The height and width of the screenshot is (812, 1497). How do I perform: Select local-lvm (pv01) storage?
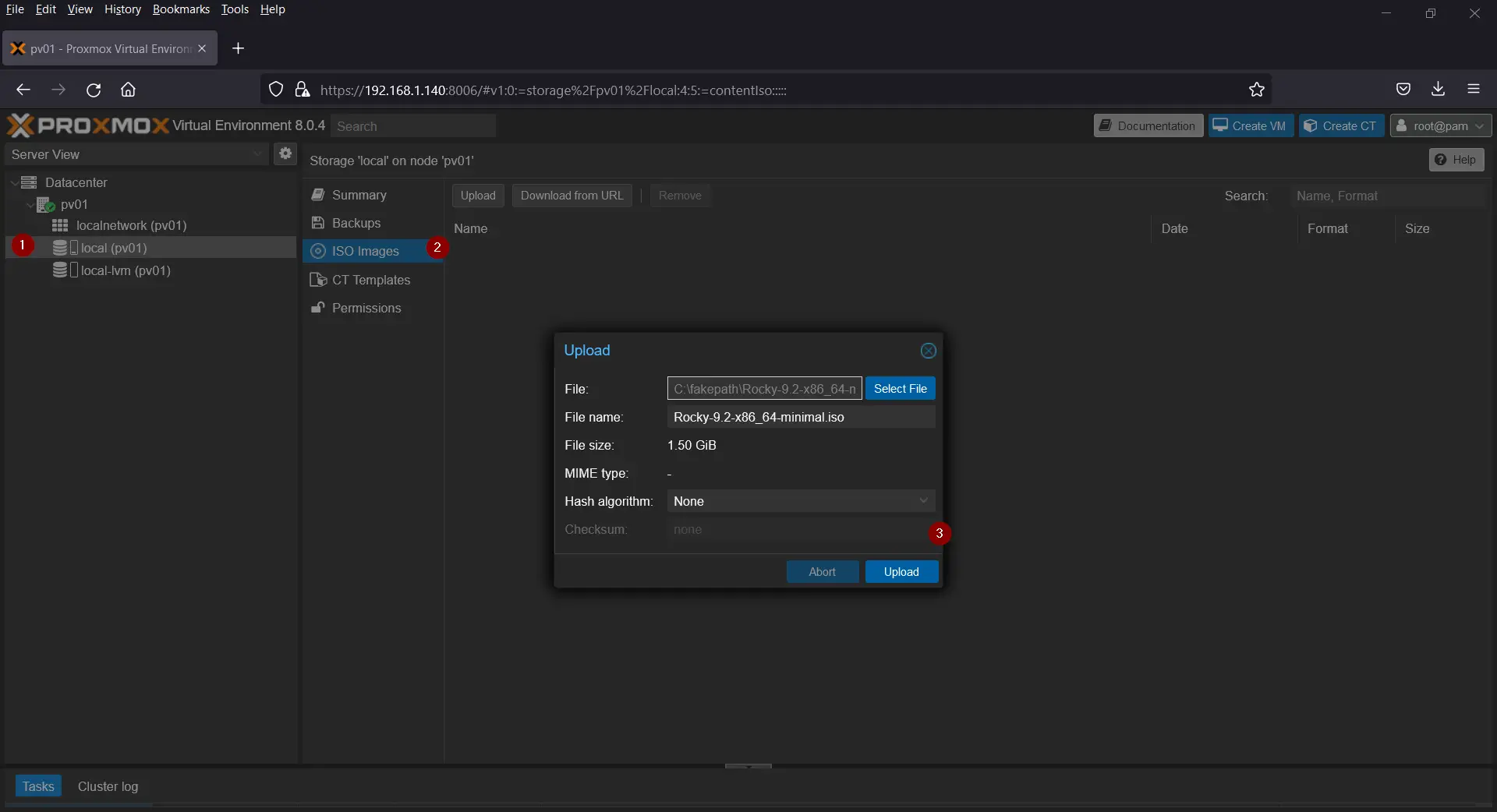125,270
